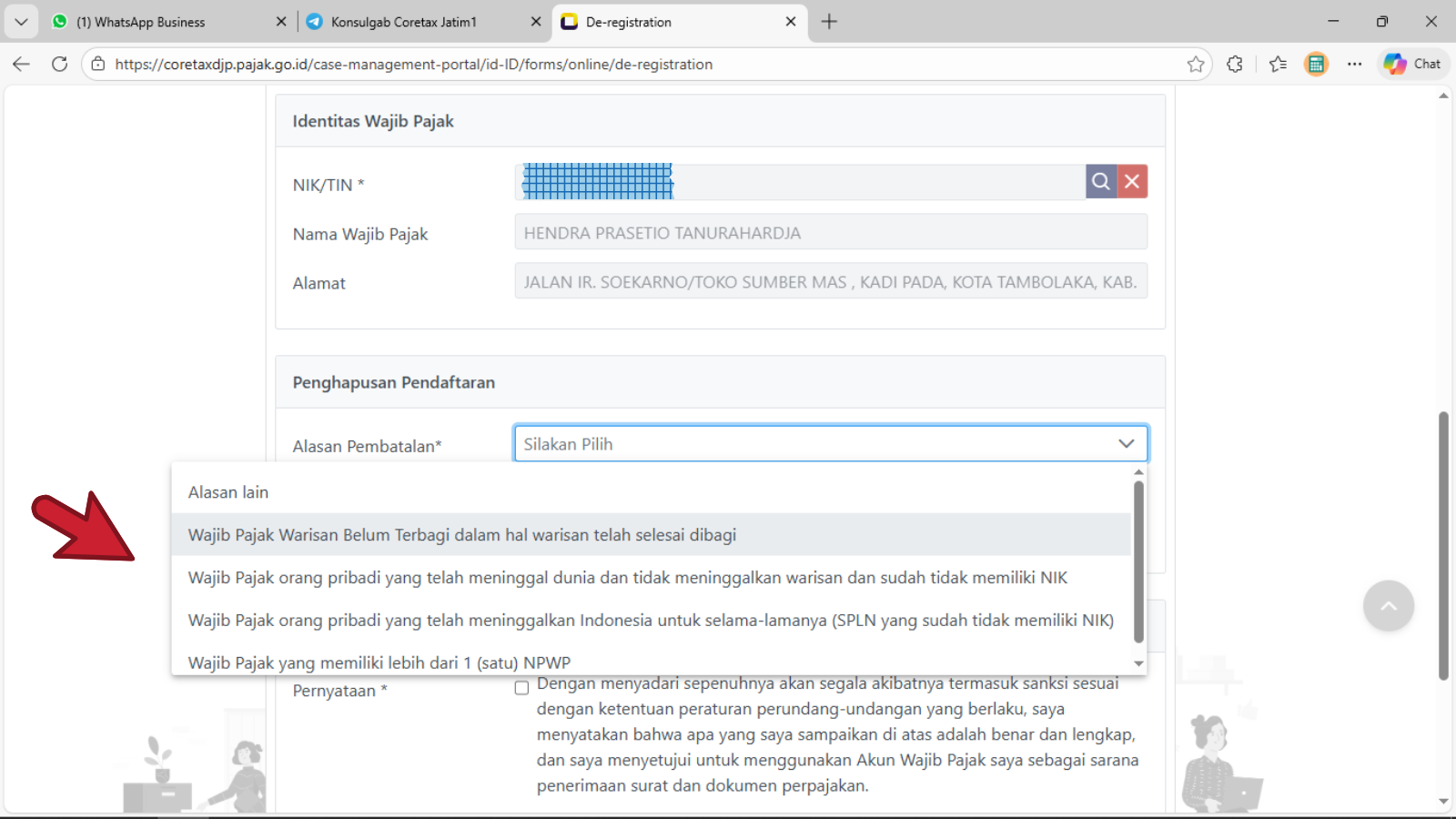Tick the Pernyataan declaration checkbox
Image resolution: width=1456 pixels, height=819 pixels.
tap(521, 688)
